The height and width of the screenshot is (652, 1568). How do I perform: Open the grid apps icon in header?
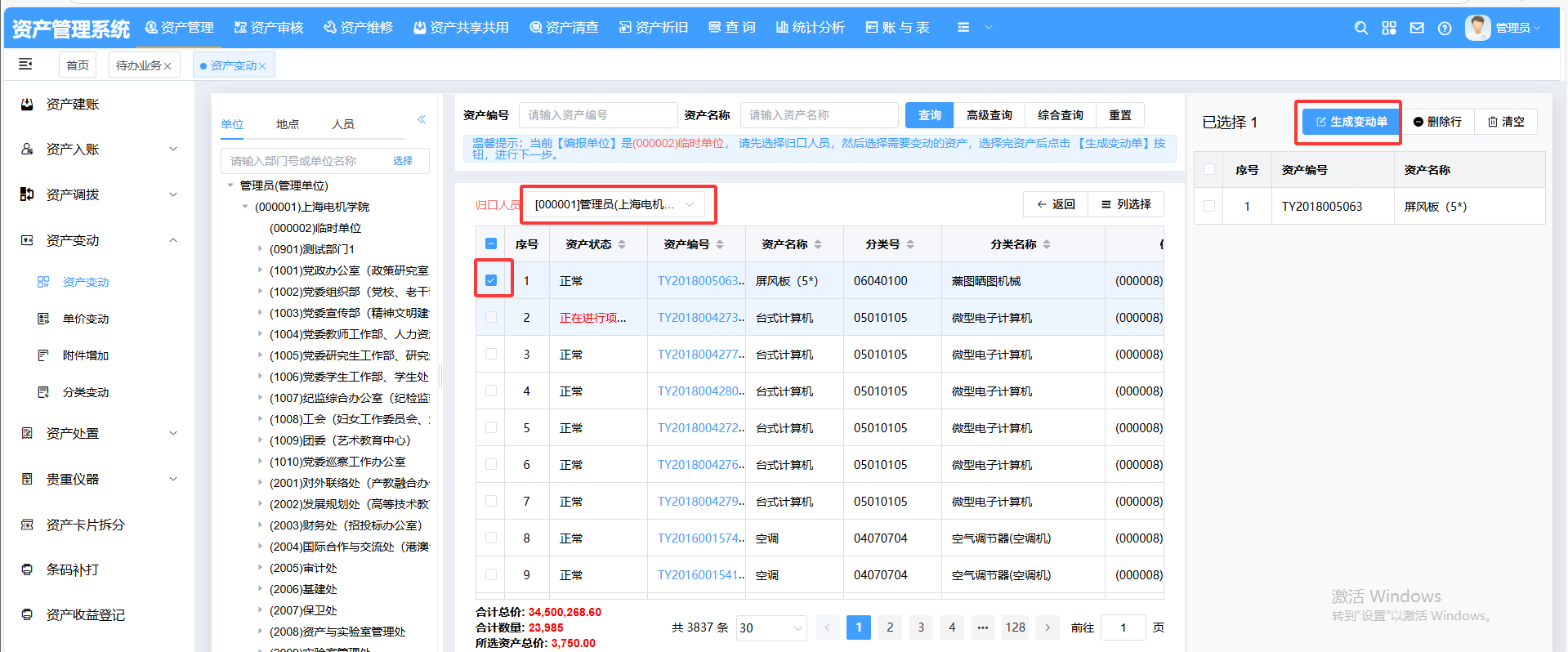(1389, 28)
